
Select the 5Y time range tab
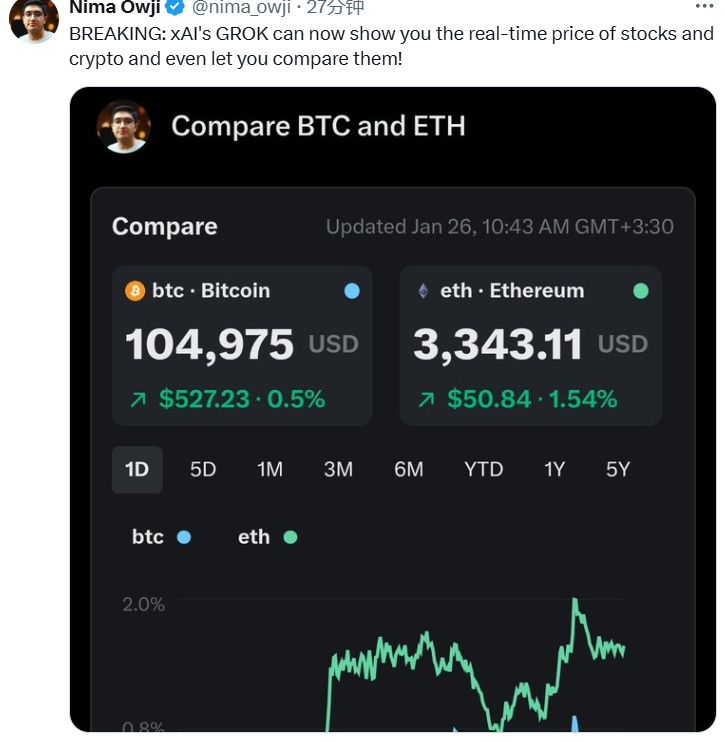point(618,469)
